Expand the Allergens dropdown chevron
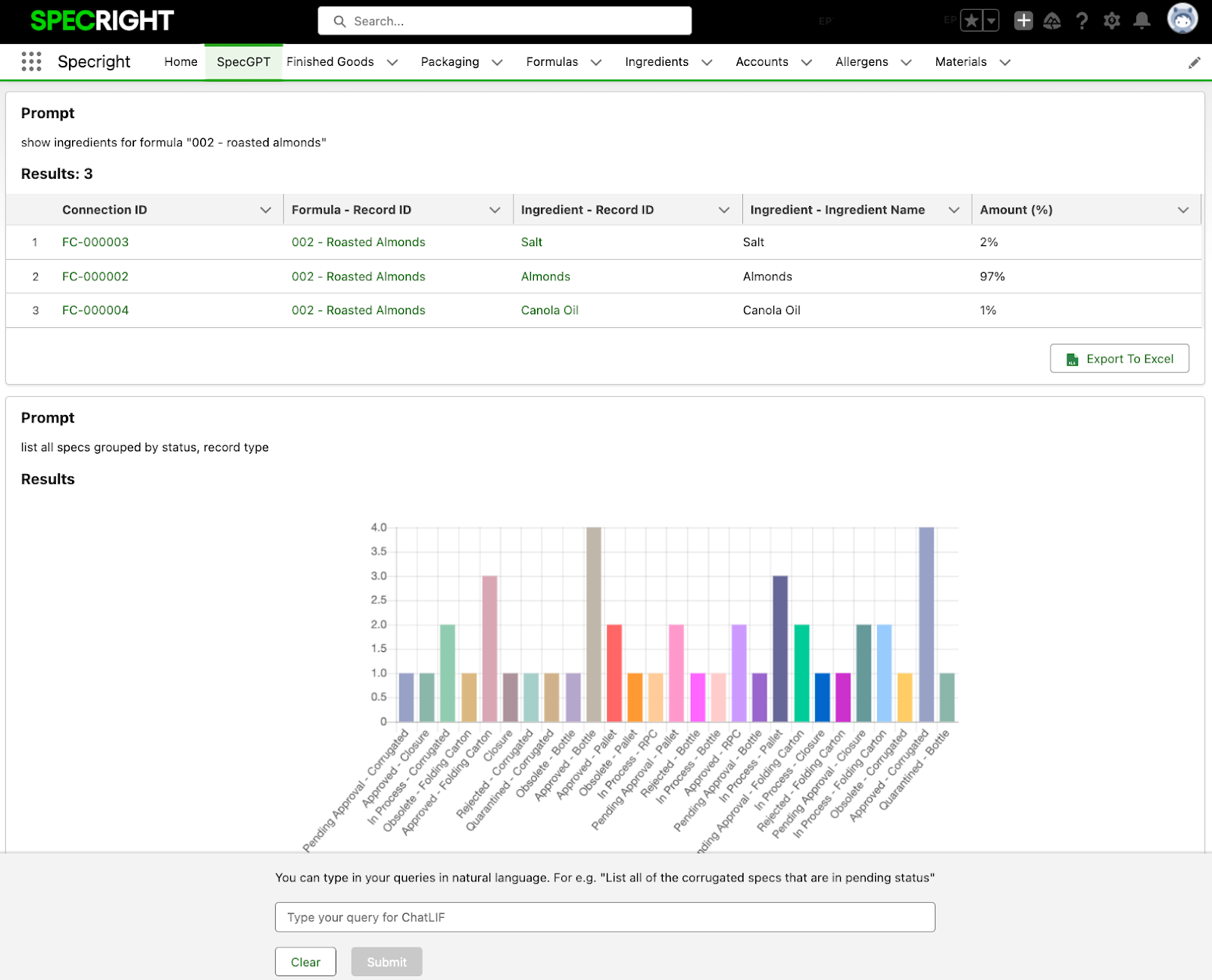The width and height of the screenshot is (1212, 980). click(906, 63)
